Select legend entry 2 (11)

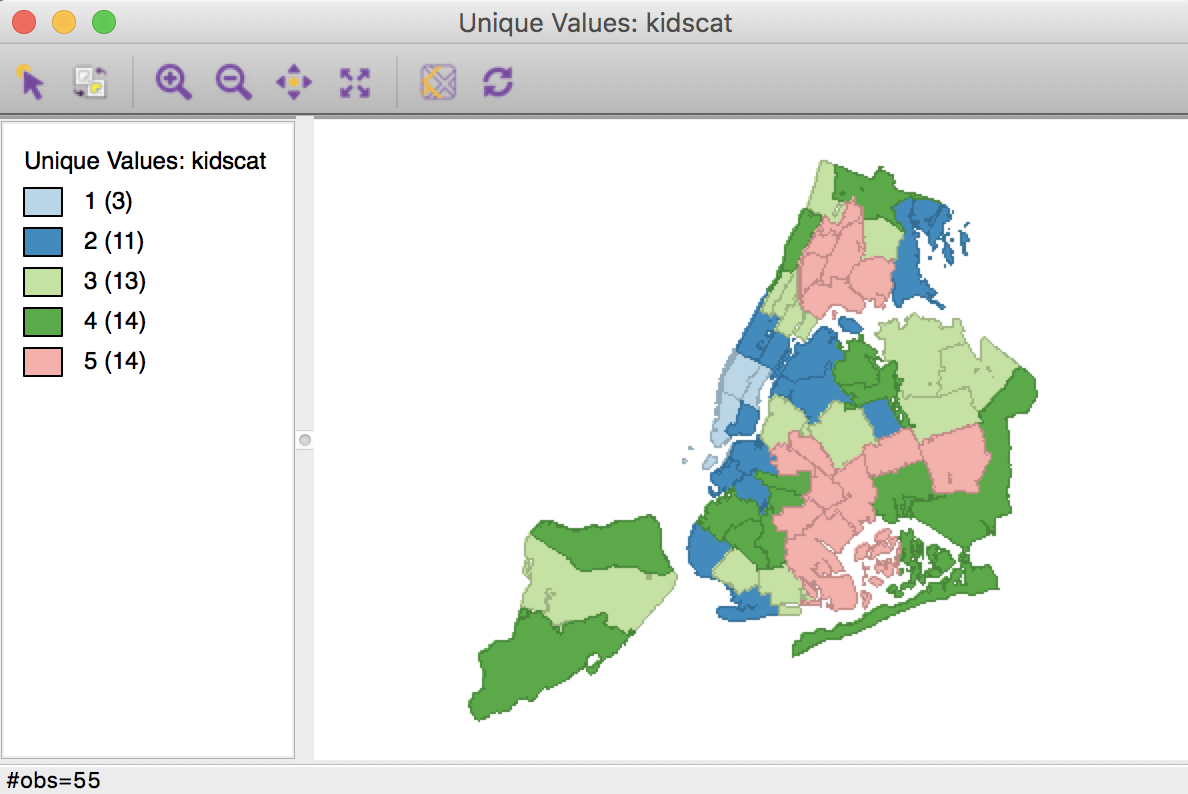tap(112, 241)
